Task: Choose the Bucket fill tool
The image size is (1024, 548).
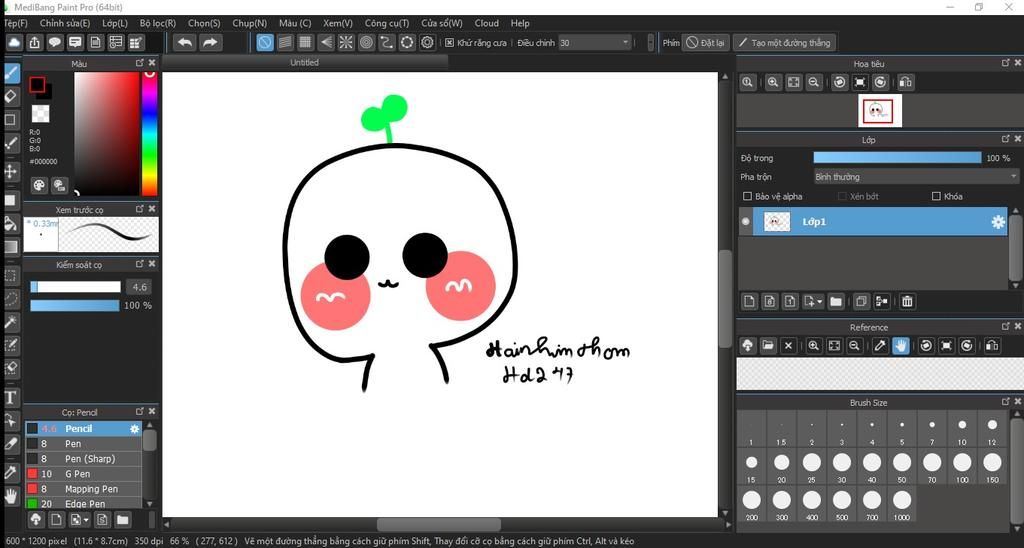Action: pos(11,224)
